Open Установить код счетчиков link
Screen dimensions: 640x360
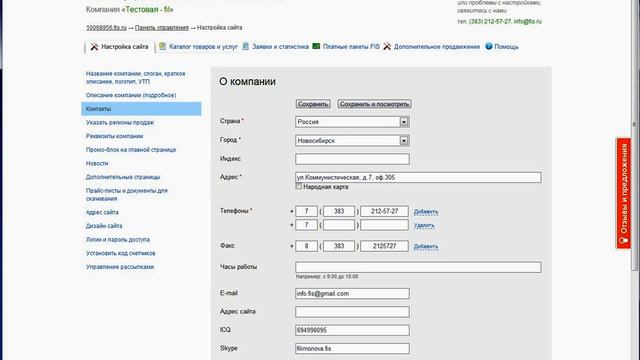(x=120, y=253)
